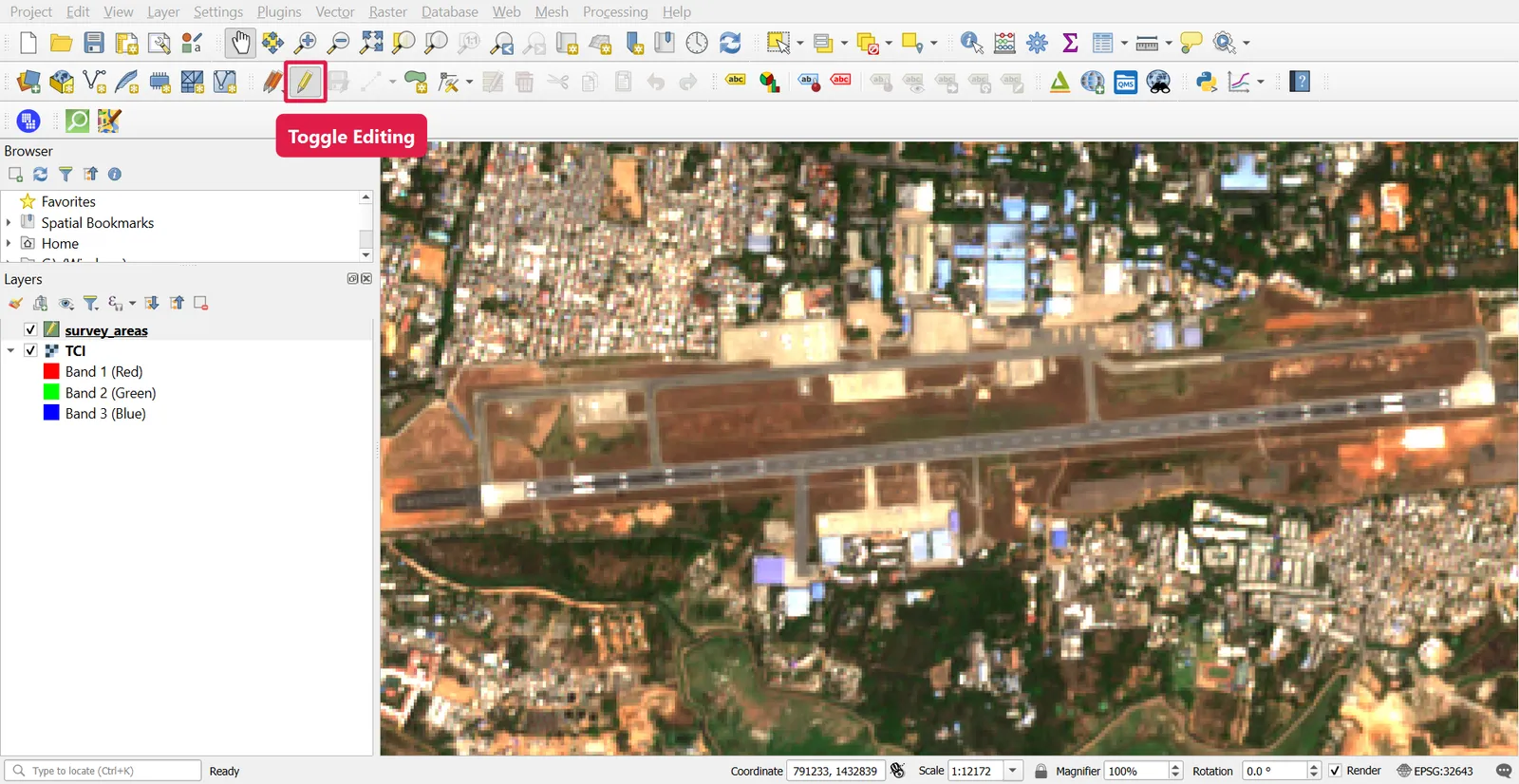Expand the Spatial Bookmarks tree item
Screen dimensions: 1519x784
point(9,222)
